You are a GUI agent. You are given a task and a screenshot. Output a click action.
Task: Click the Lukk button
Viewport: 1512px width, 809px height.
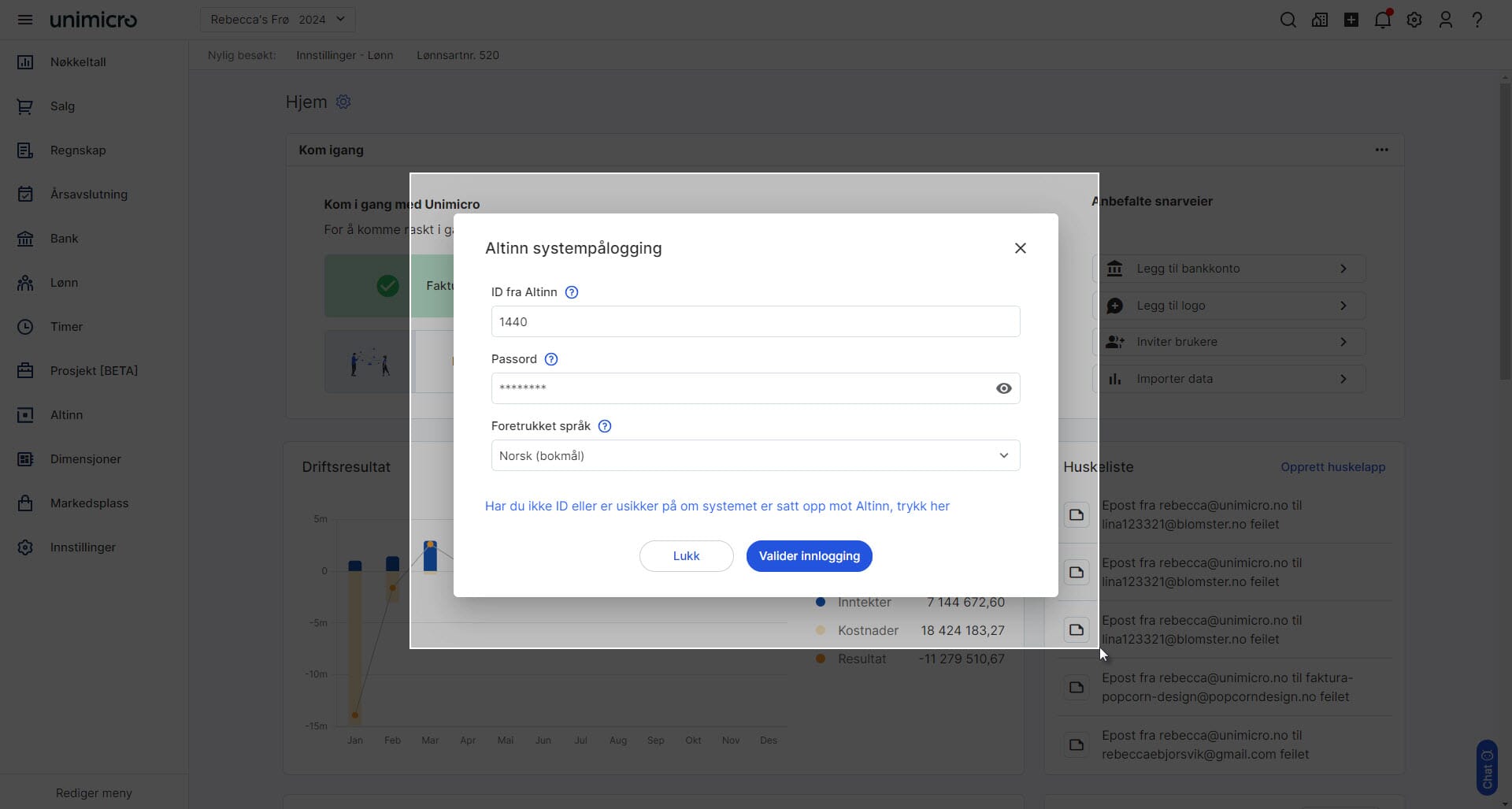click(686, 556)
